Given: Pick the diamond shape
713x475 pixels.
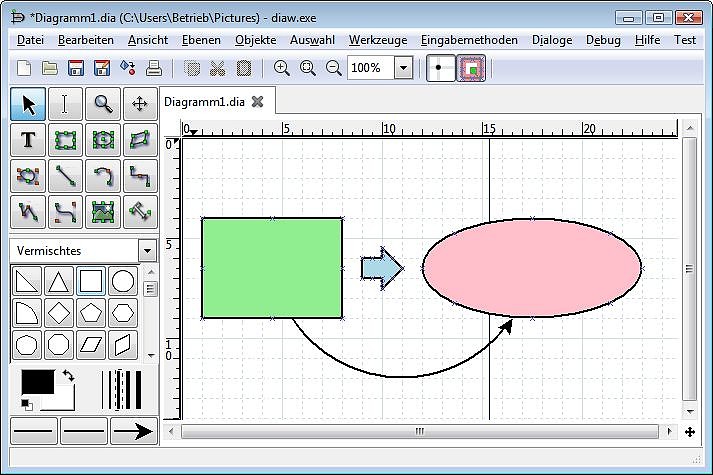Looking at the screenshot, I should pos(59,313).
